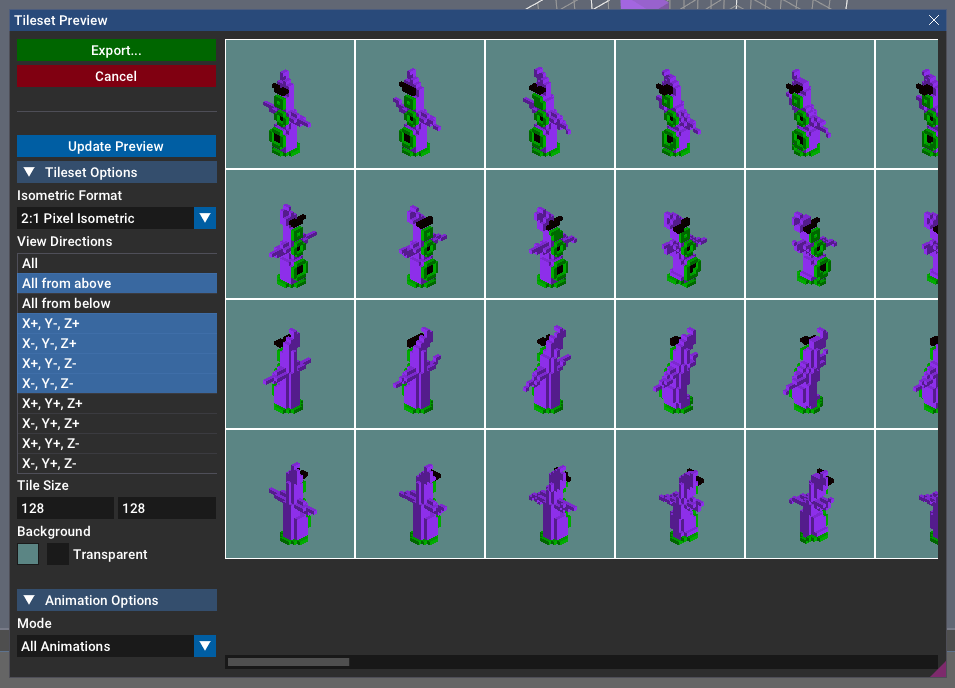Toggle X+, Y+, Z- view direction
955x688 pixels.
pos(117,443)
